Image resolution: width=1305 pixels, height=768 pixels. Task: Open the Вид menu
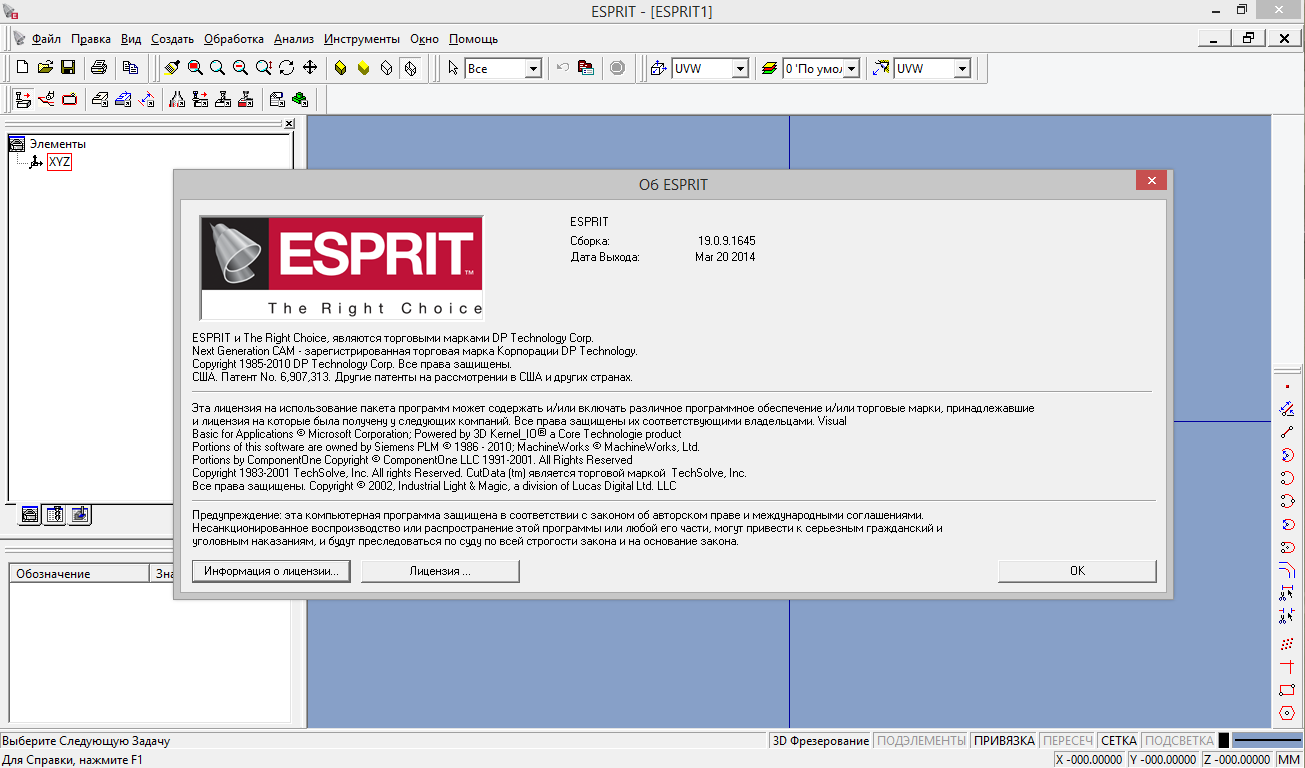click(x=131, y=39)
